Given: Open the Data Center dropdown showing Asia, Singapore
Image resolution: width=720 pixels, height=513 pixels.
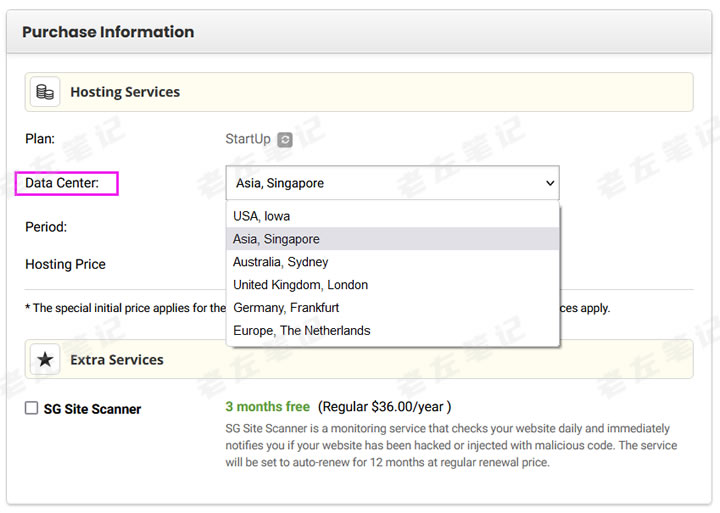Looking at the screenshot, I should 392,183.
